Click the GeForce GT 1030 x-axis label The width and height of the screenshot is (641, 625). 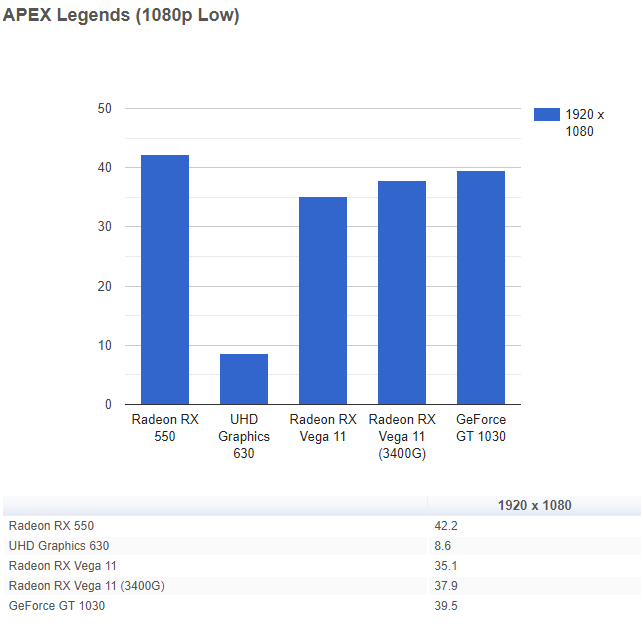pyautogui.click(x=481, y=428)
